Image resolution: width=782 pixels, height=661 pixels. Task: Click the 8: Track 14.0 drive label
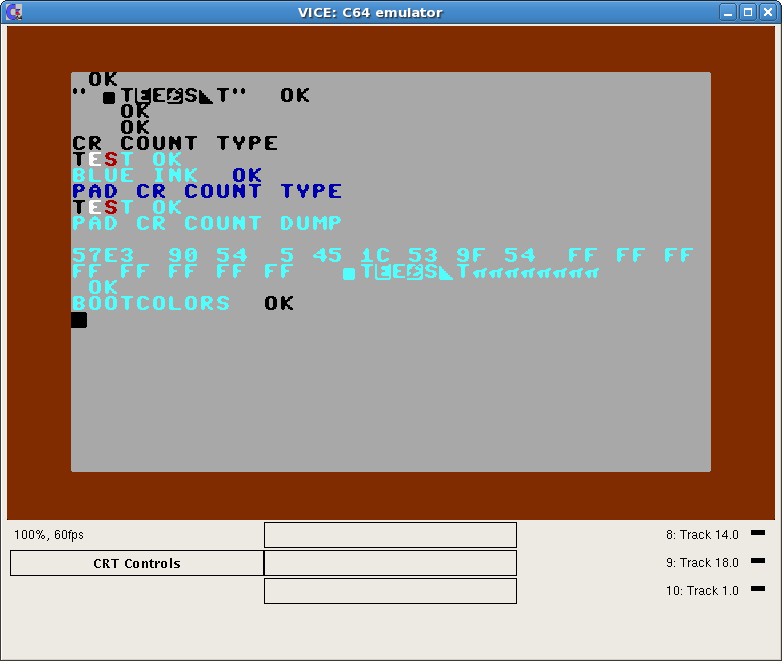pyautogui.click(x=702, y=535)
